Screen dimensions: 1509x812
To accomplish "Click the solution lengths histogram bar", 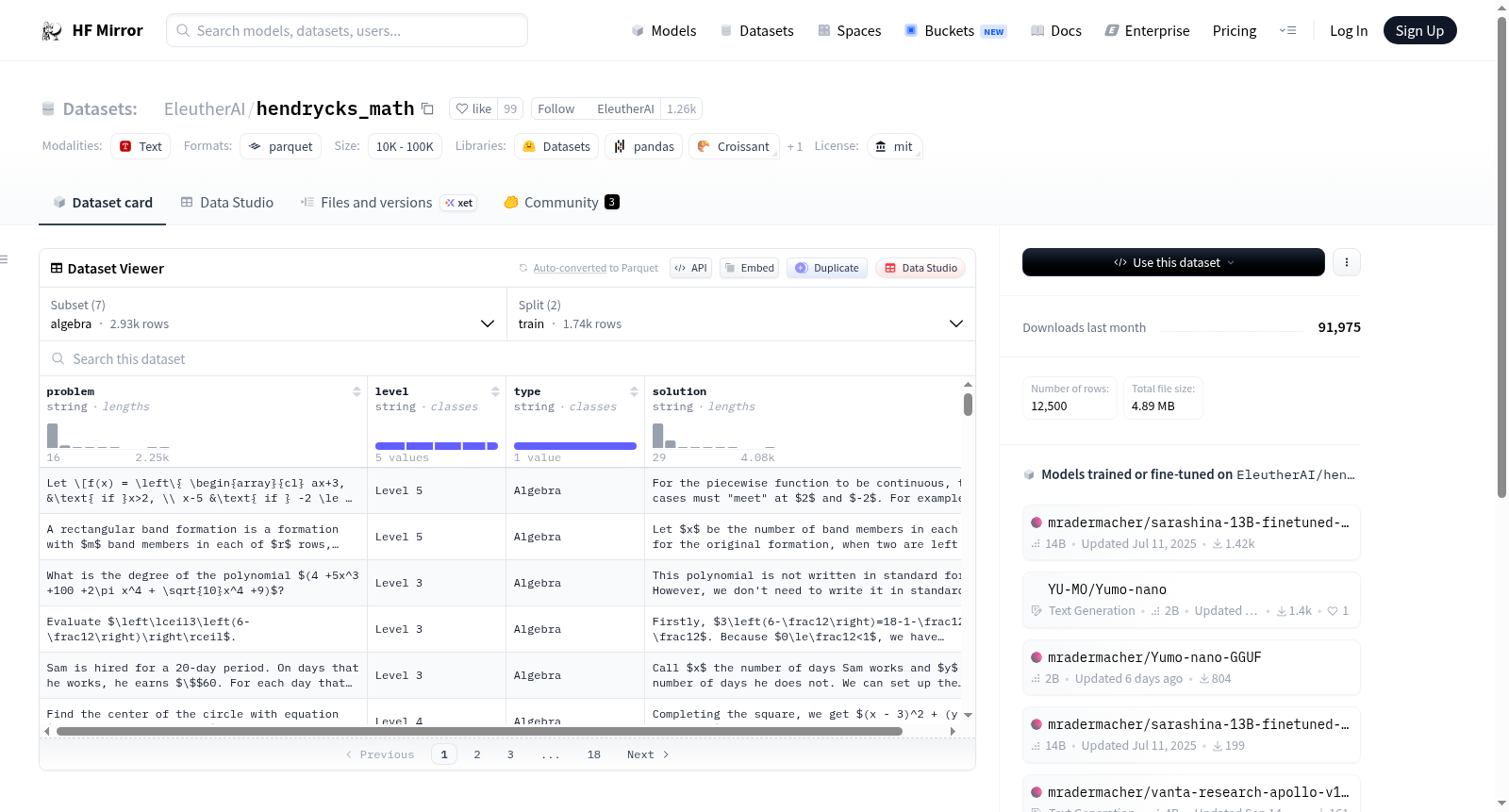I will coord(658,436).
